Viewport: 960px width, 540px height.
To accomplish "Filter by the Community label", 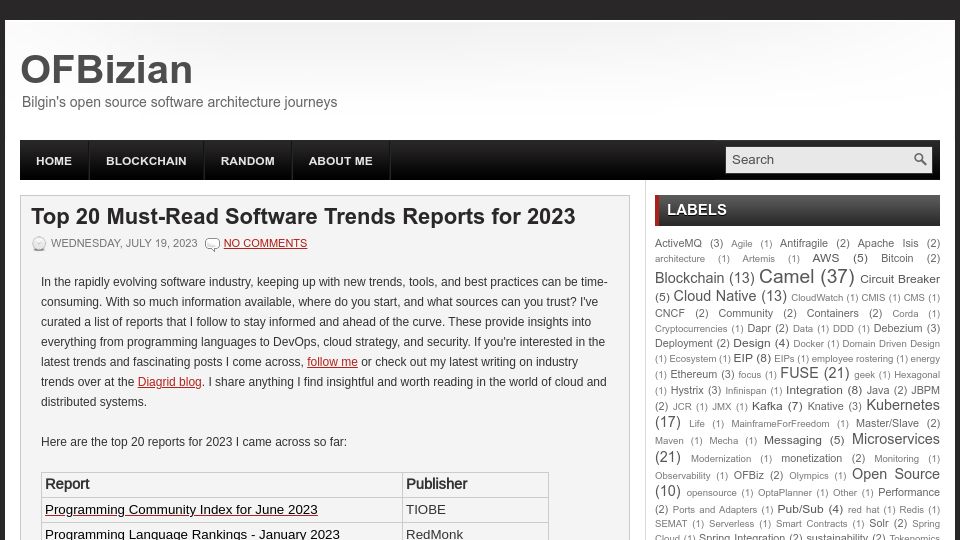I will [x=745, y=313].
